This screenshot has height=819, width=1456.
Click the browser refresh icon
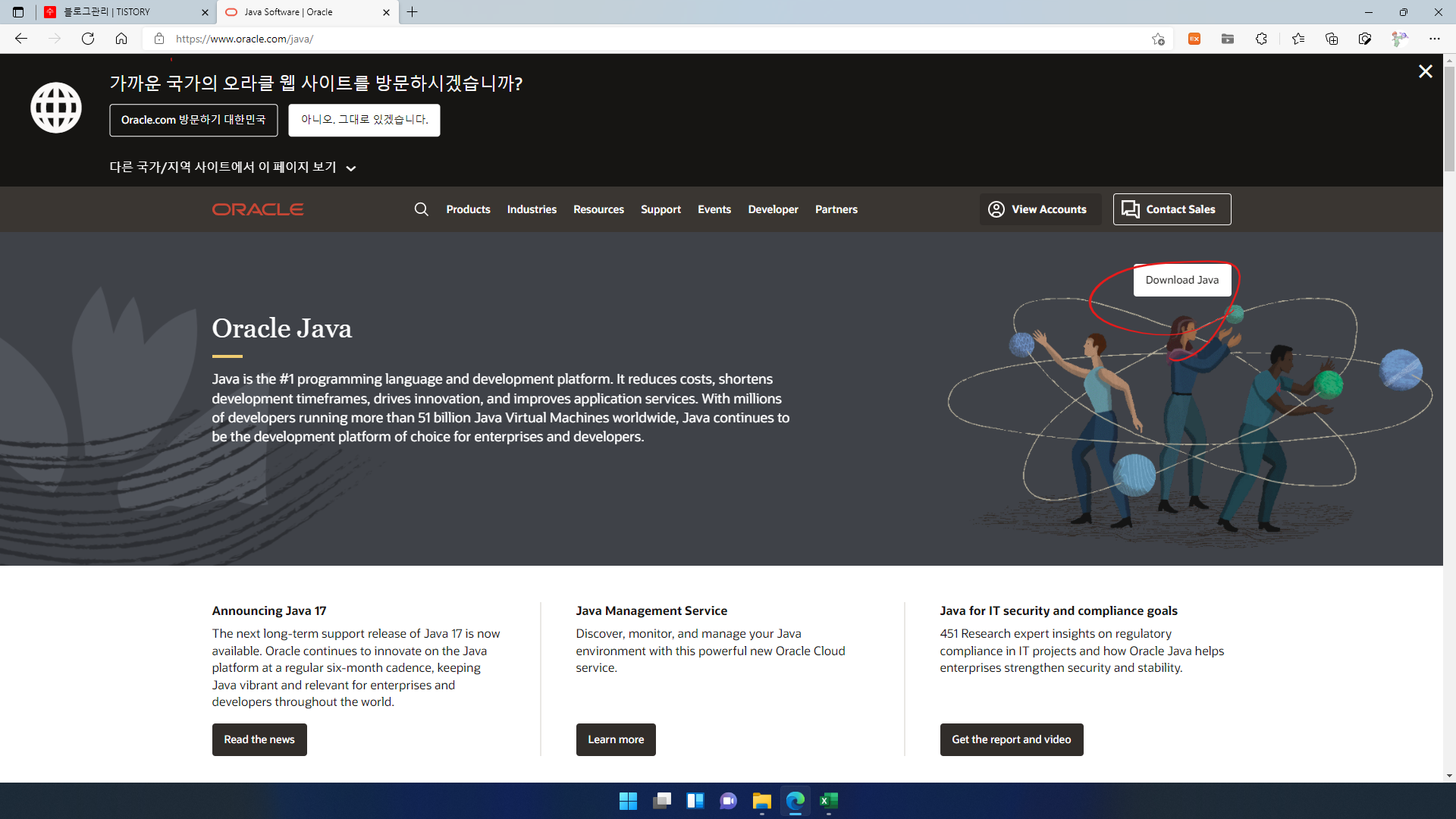(88, 39)
